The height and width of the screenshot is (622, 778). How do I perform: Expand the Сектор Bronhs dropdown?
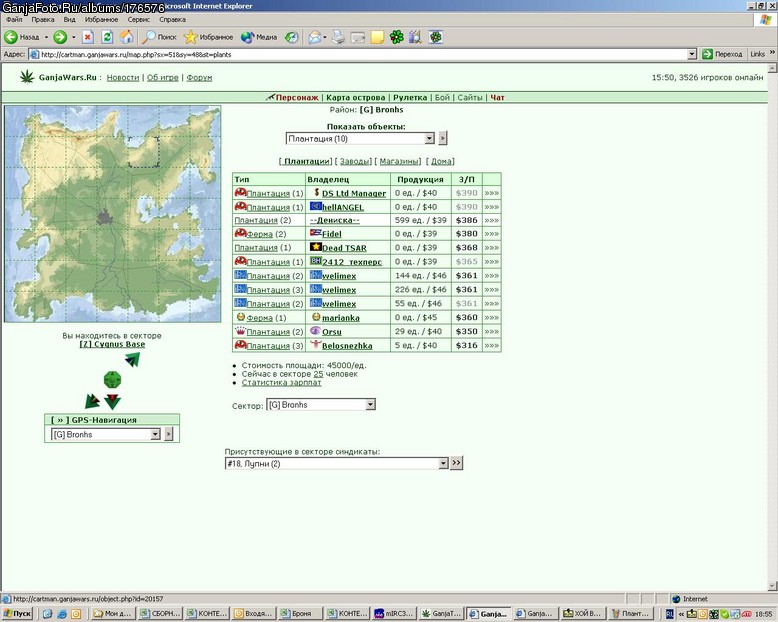[x=321, y=405]
